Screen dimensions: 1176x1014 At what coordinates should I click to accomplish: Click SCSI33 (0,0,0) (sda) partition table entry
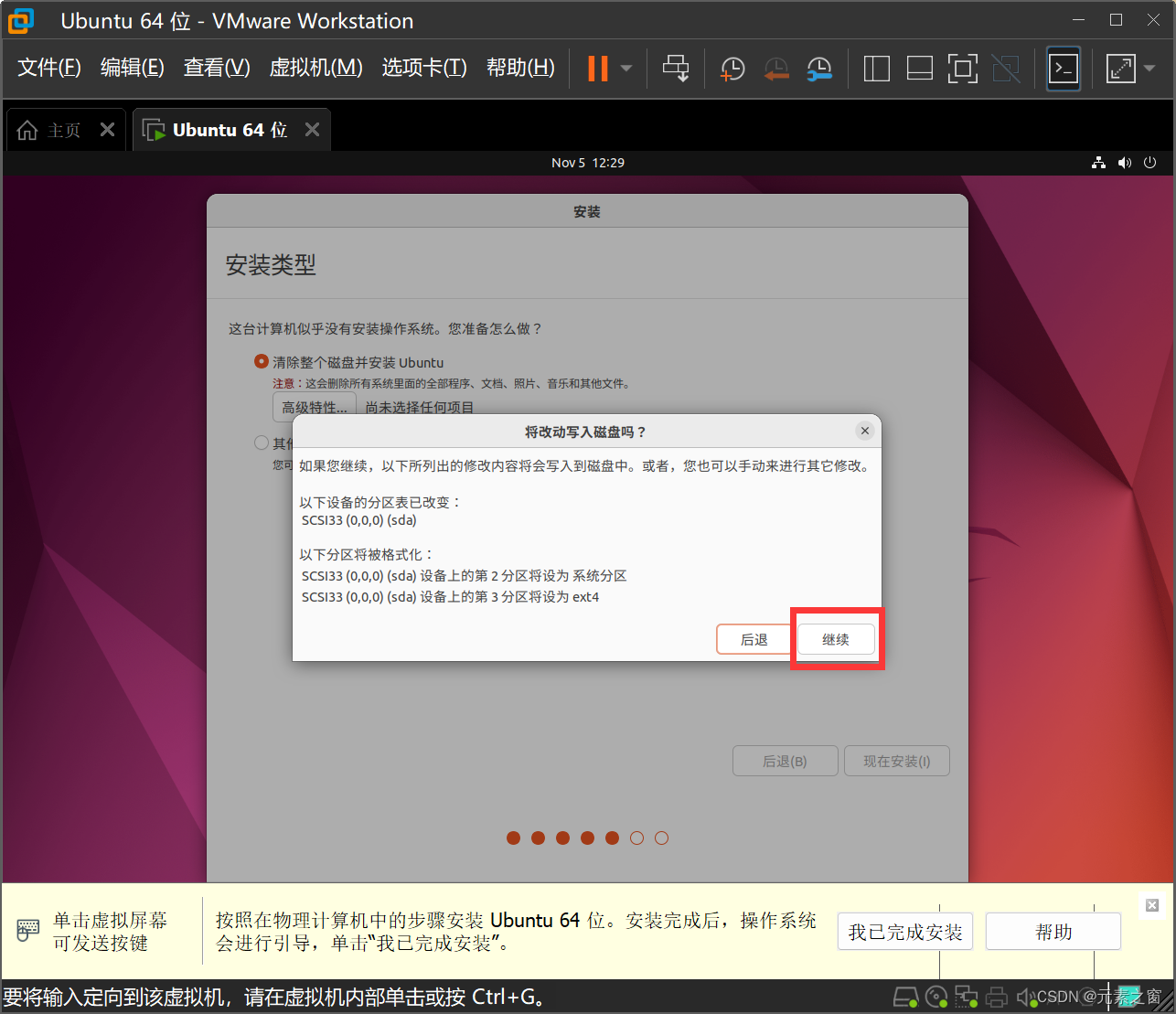coord(359,520)
